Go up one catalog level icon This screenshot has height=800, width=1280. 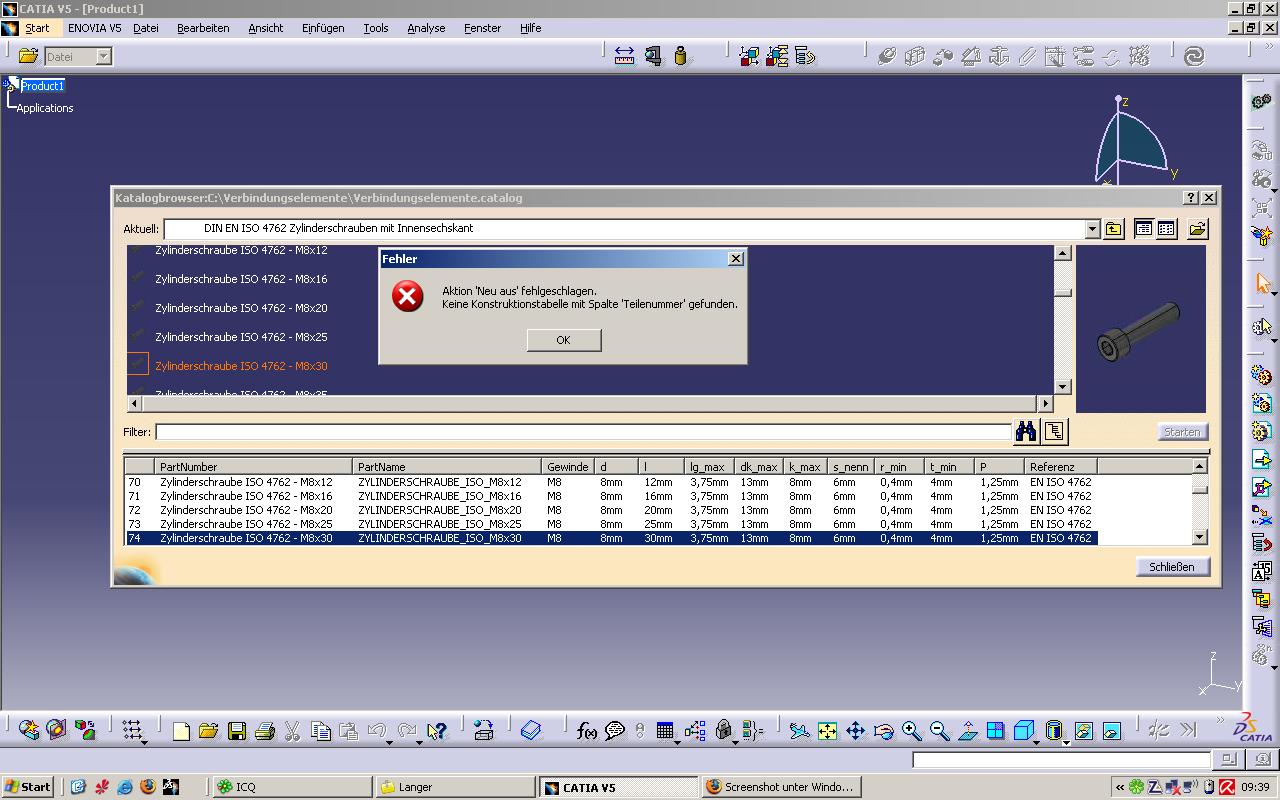(x=1114, y=229)
